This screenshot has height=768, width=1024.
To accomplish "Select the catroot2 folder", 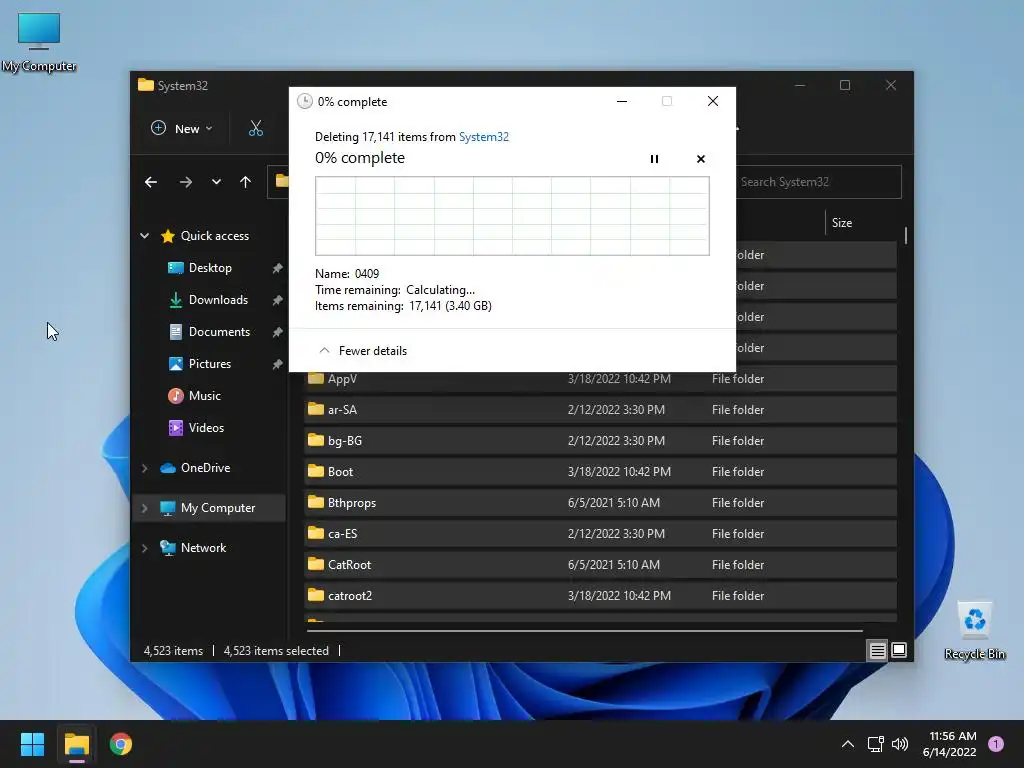I will (600, 596).
